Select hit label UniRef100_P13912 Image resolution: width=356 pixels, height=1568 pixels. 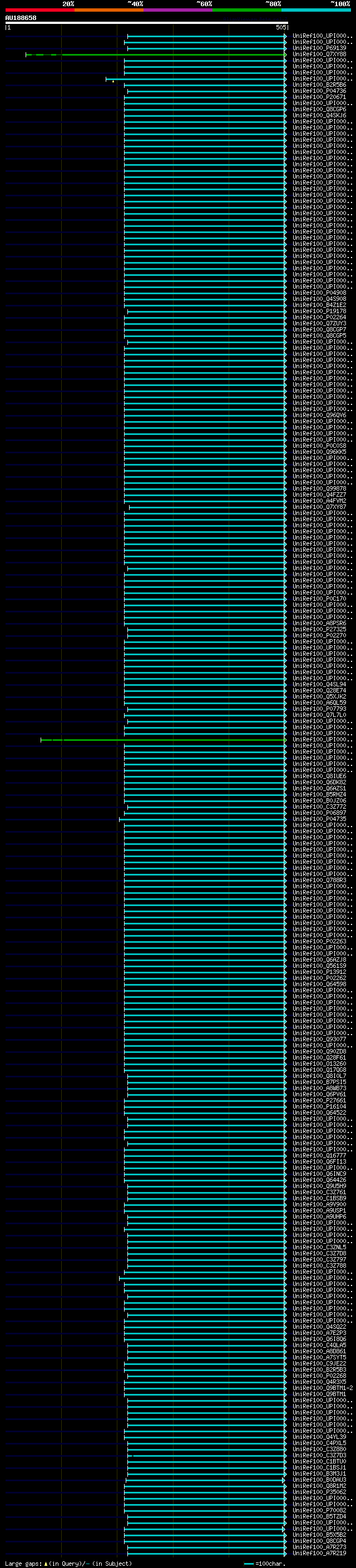(x=319, y=972)
